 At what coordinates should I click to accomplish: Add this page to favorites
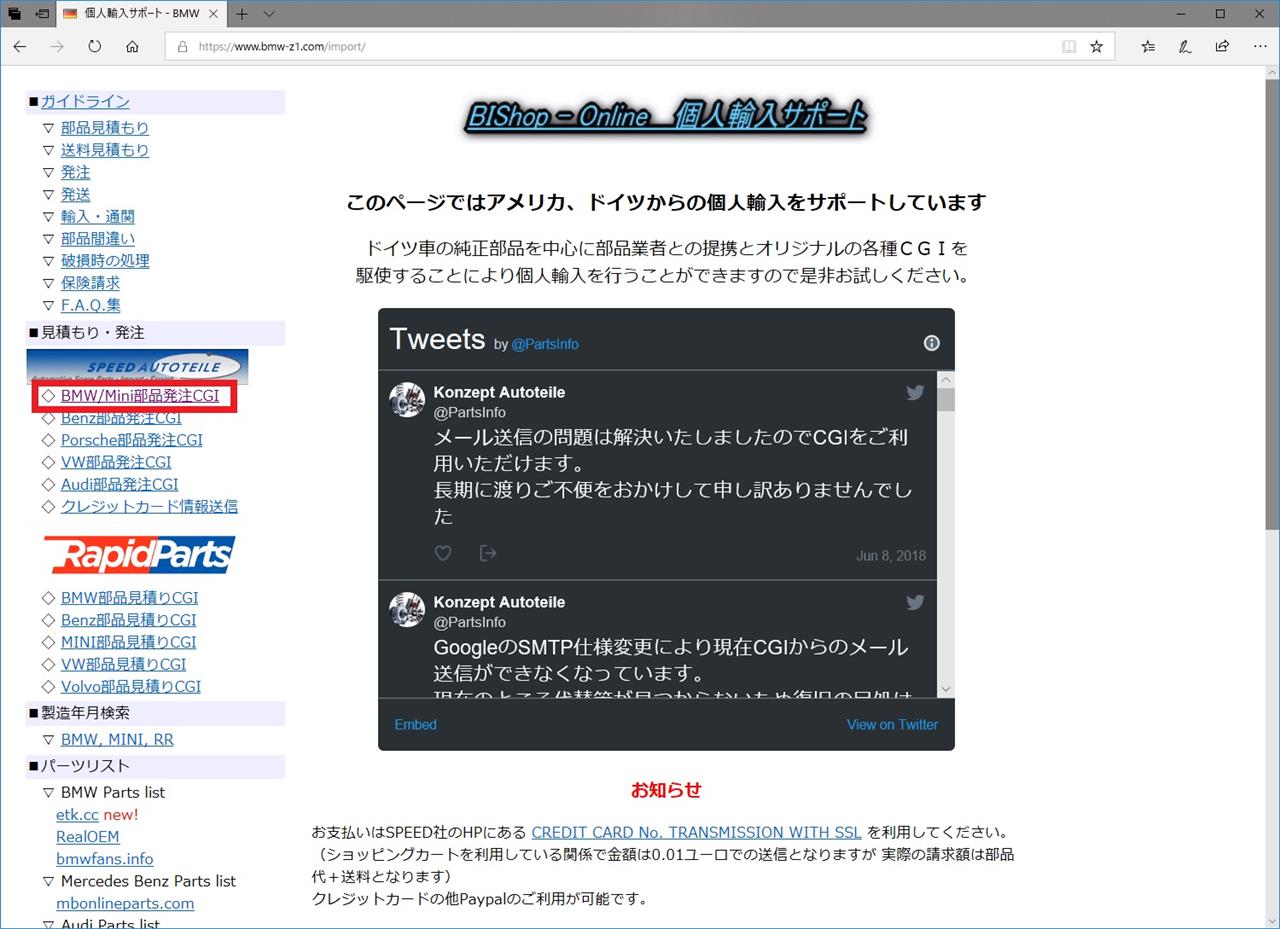click(x=1096, y=46)
